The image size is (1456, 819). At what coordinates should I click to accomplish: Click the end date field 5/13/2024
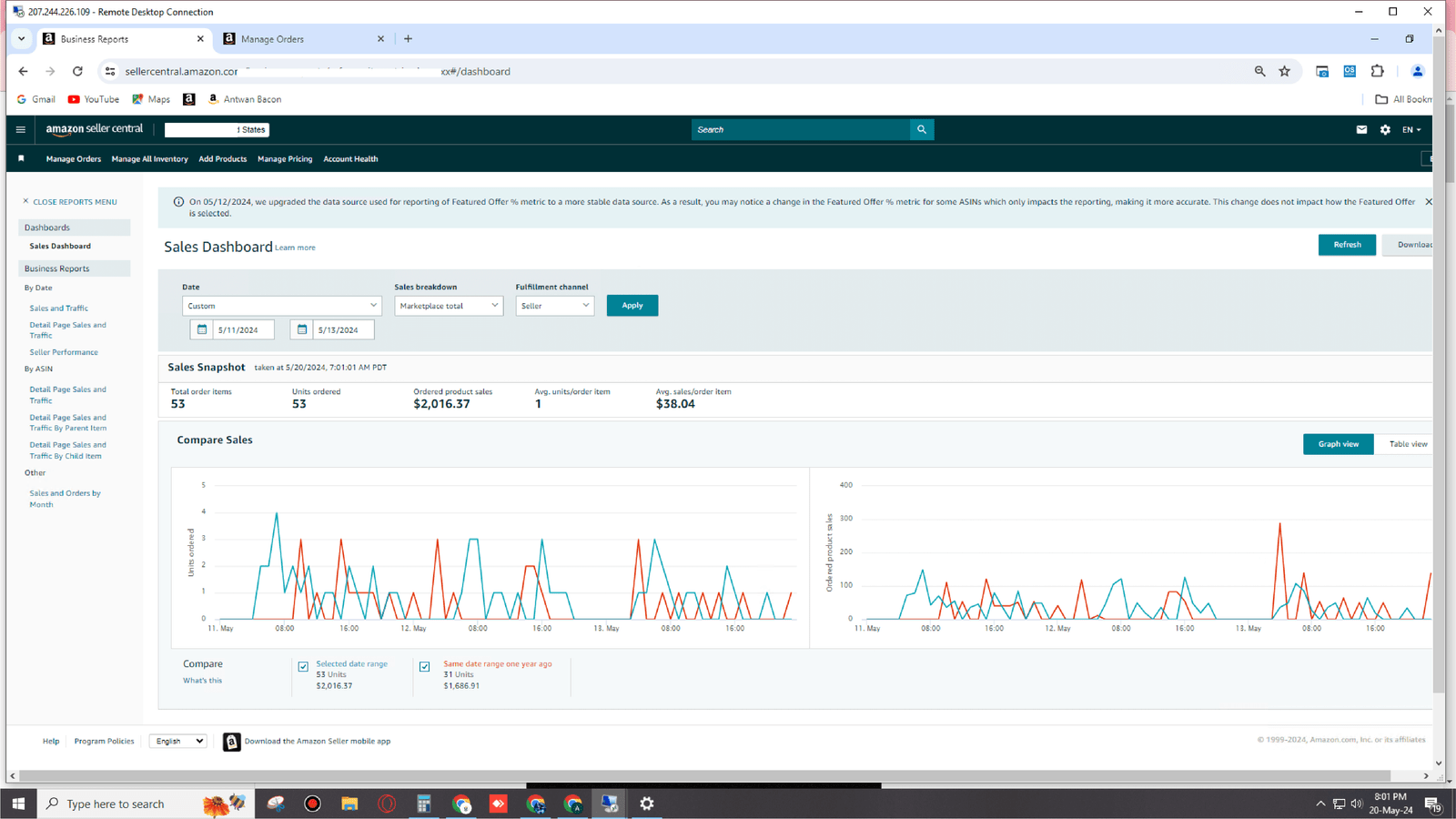(x=343, y=329)
